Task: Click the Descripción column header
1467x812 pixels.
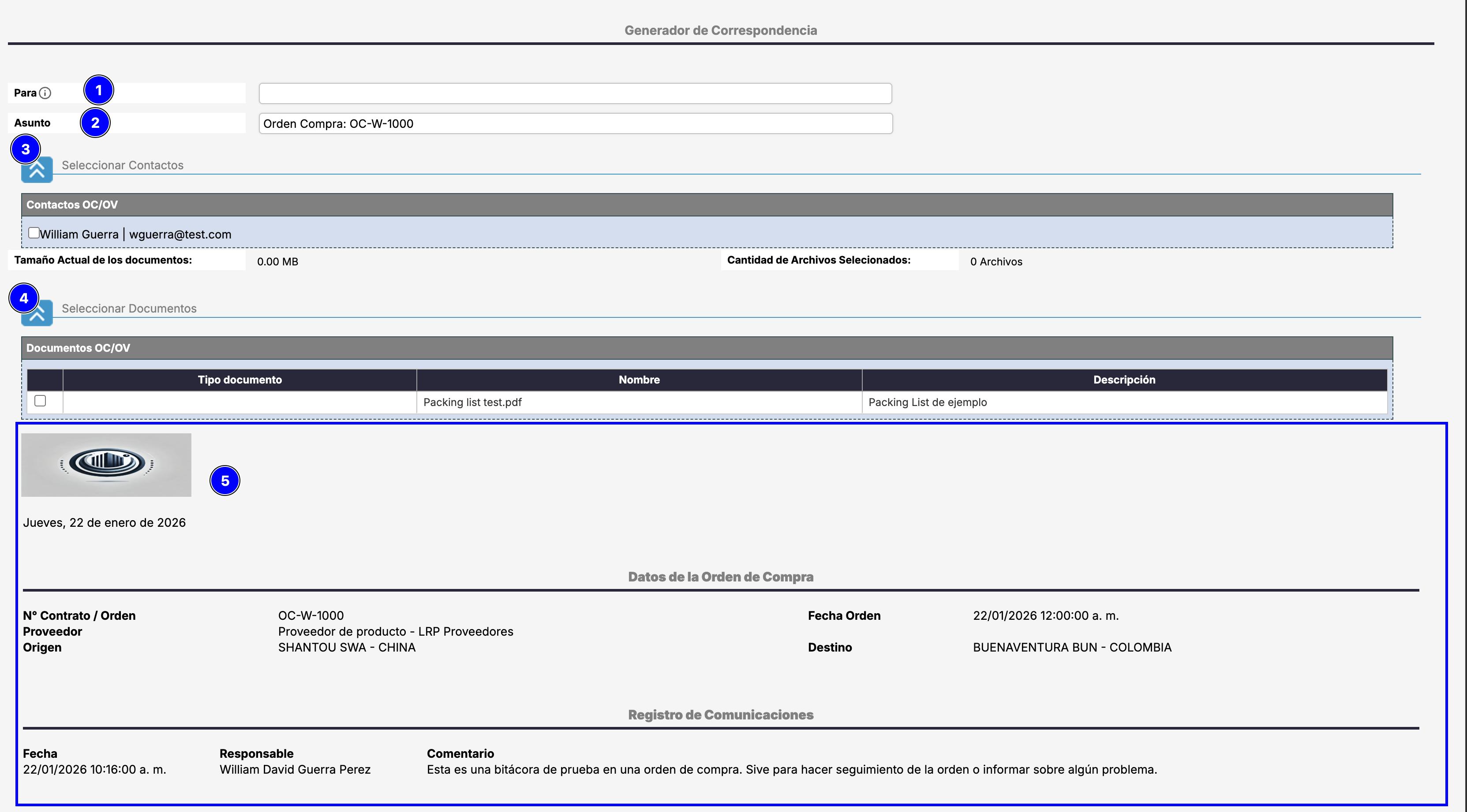Action: pyautogui.click(x=1123, y=380)
